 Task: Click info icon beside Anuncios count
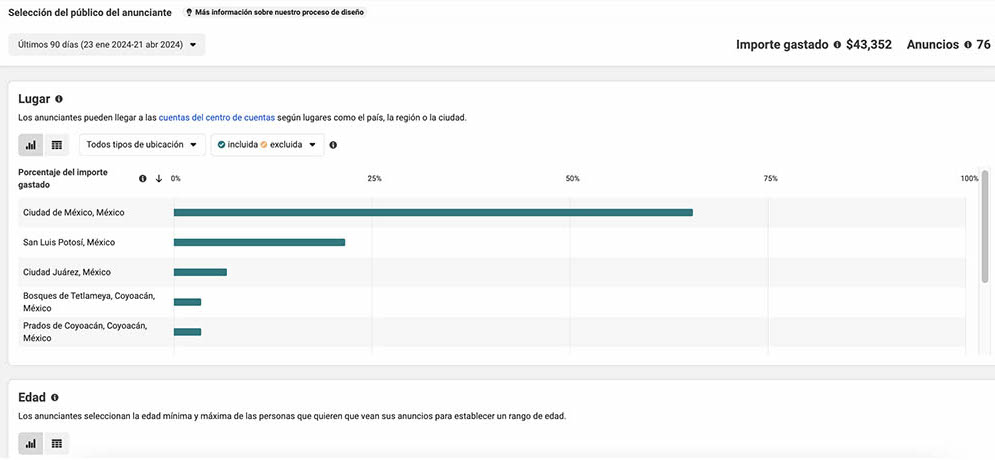(x=968, y=45)
